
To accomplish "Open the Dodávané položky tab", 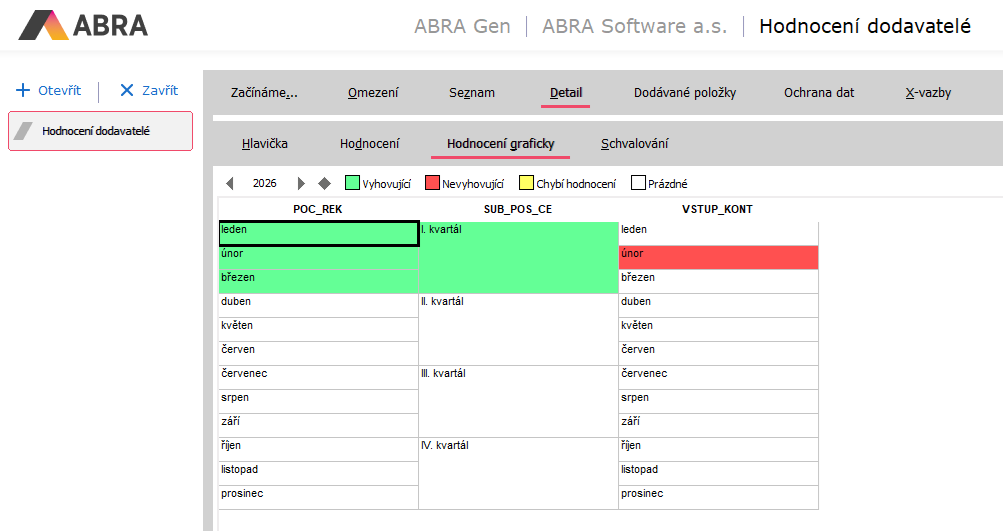I will click(x=684, y=93).
